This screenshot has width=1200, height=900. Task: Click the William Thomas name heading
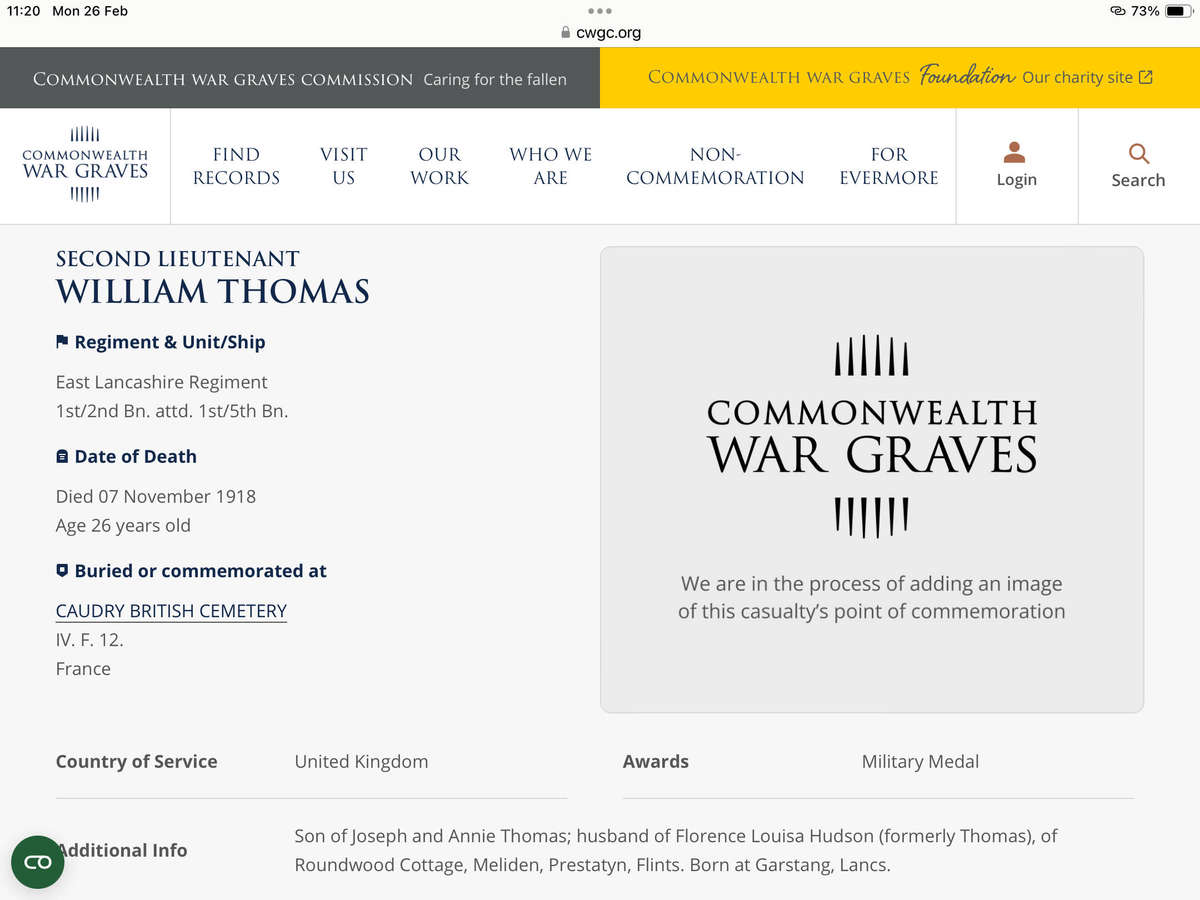pyautogui.click(x=213, y=292)
